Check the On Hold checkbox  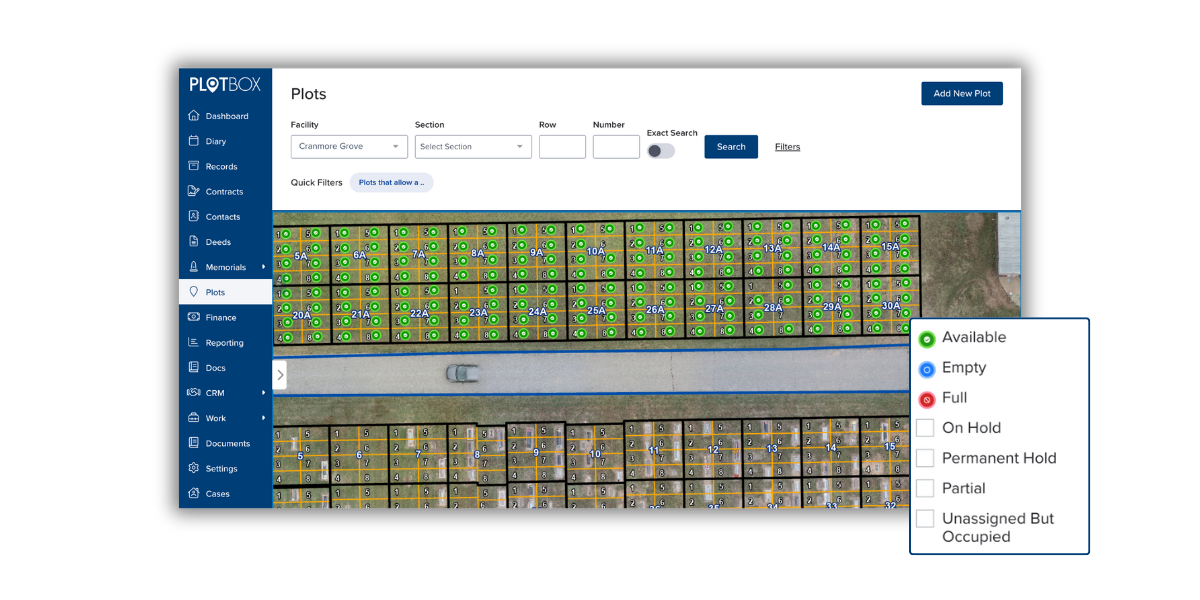coord(925,428)
